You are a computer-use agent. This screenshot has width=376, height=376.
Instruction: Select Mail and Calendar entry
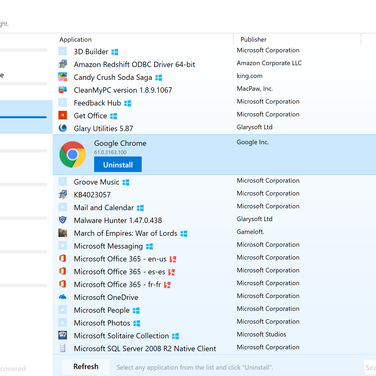(x=104, y=208)
